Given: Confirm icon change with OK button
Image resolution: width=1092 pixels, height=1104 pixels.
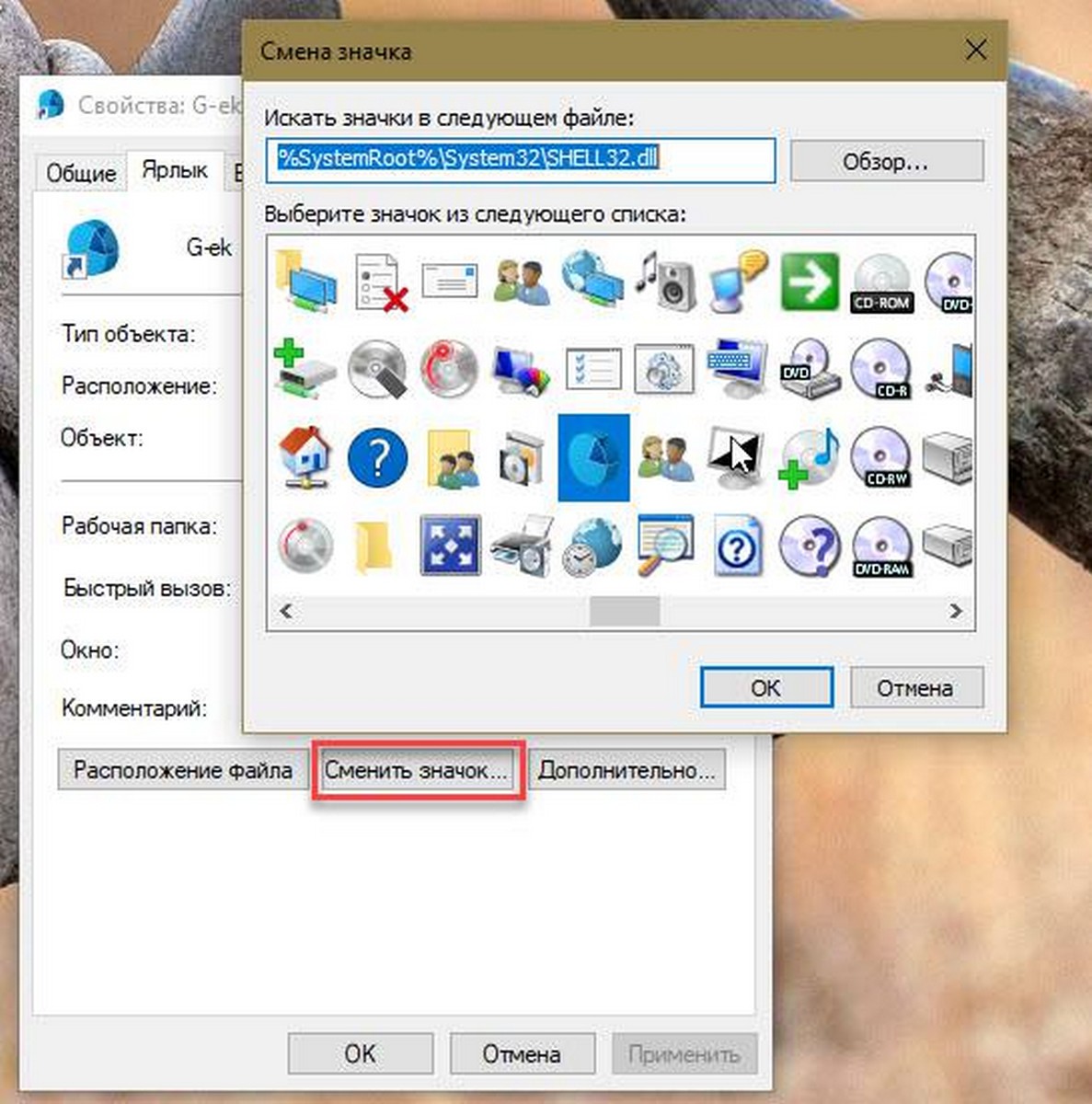Looking at the screenshot, I should coord(765,687).
